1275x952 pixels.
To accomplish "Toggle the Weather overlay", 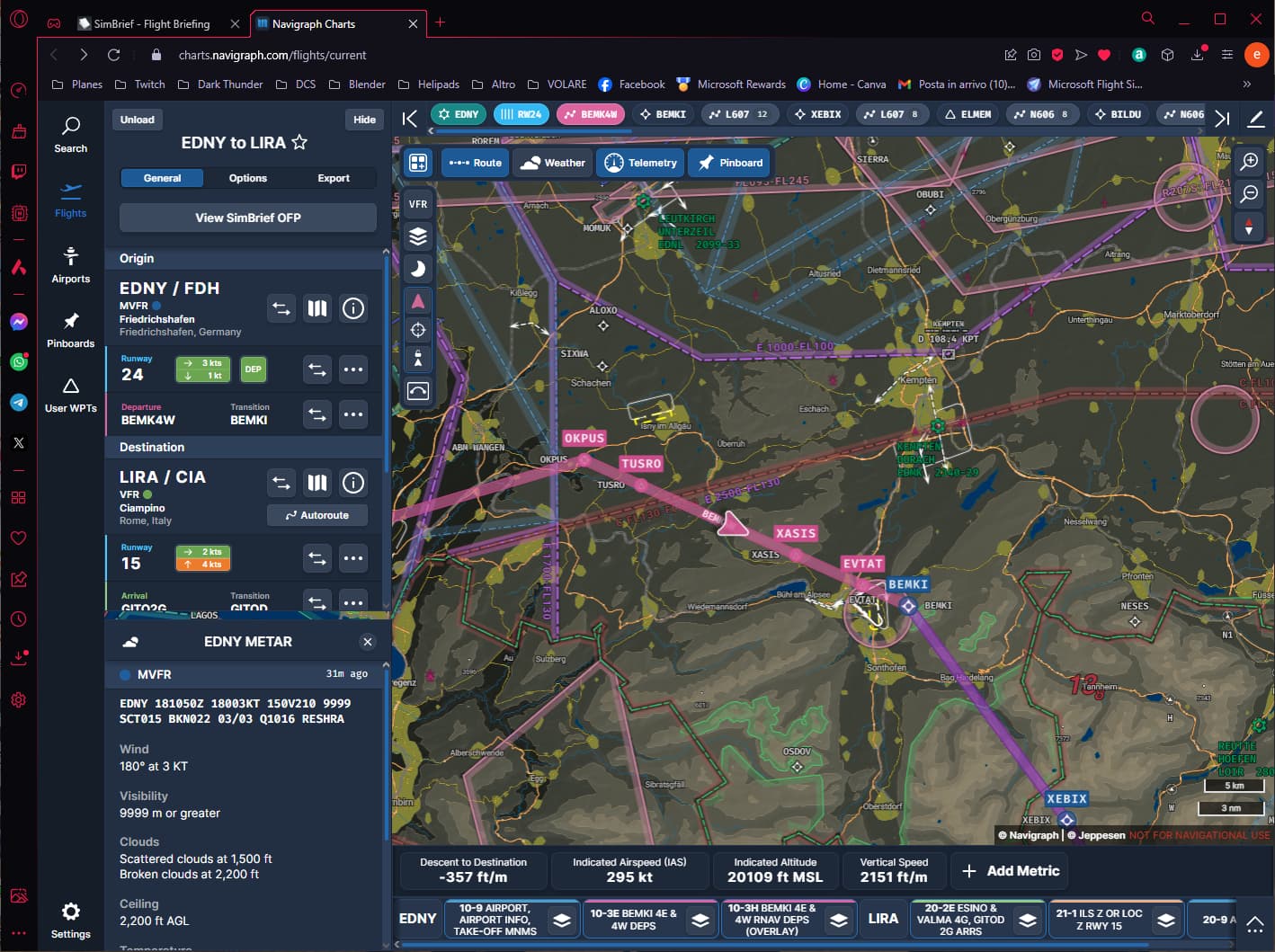I will click(x=553, y=163).
